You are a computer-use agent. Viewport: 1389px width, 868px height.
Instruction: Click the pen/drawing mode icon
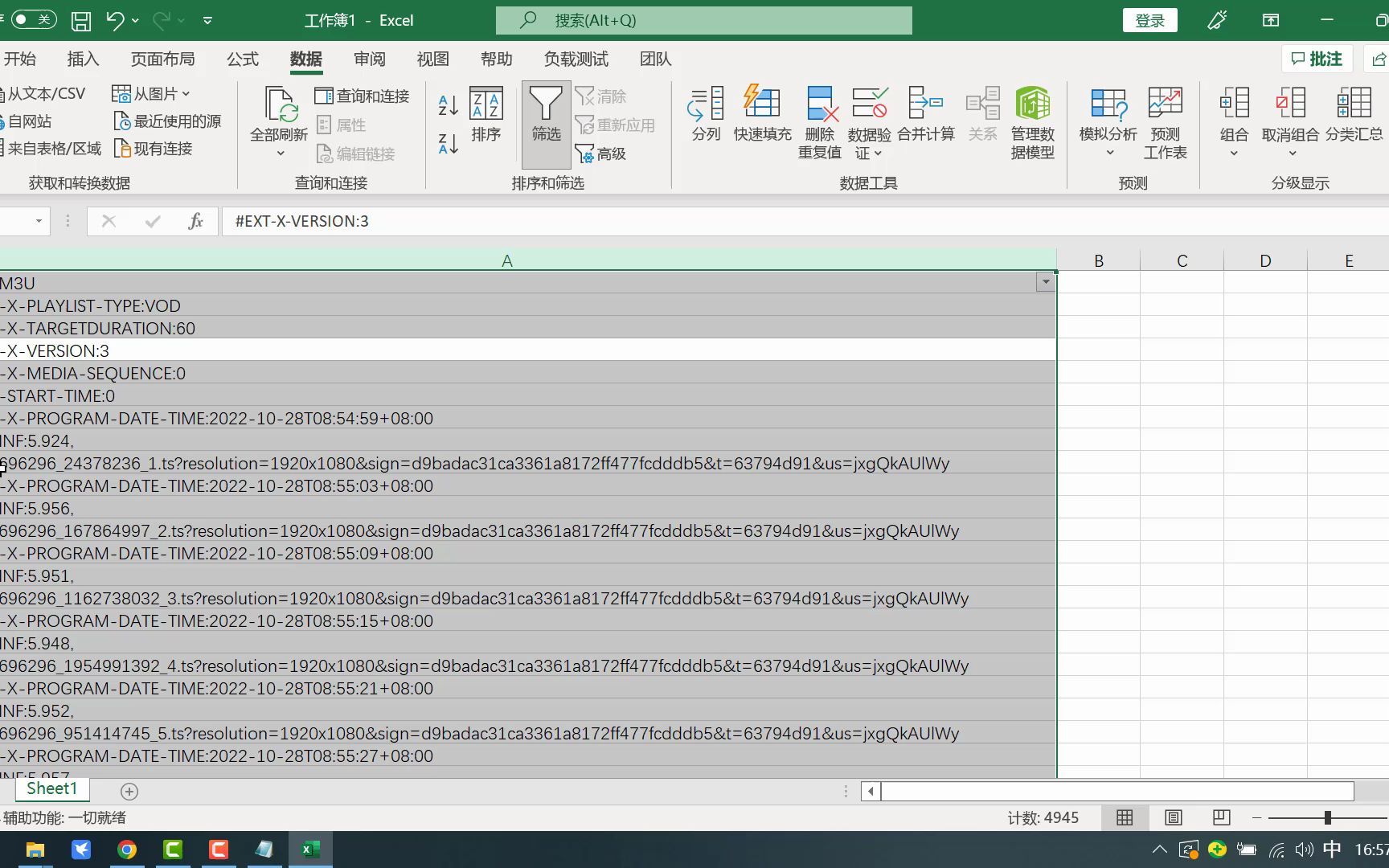click(1217, 20)
